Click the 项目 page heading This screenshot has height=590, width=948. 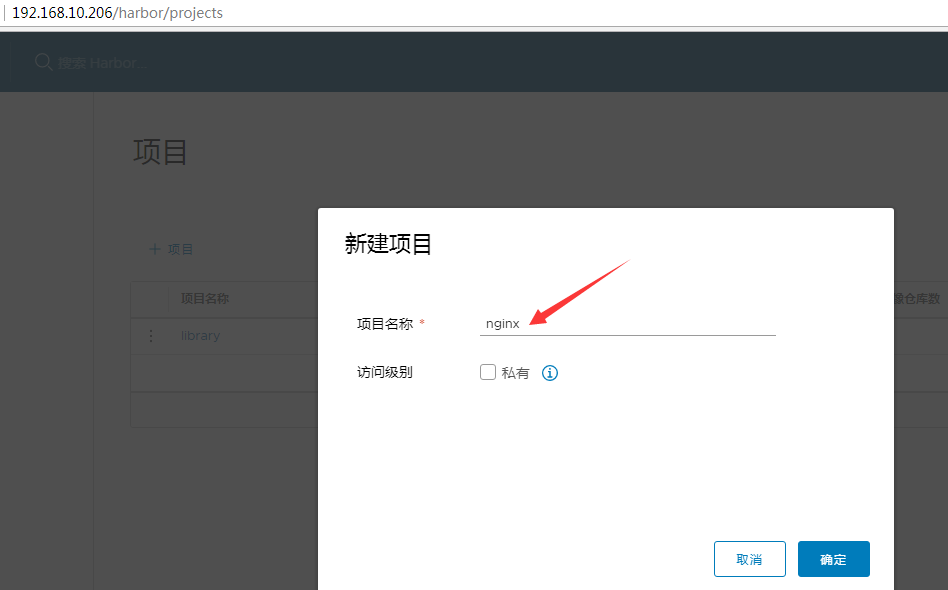coord(160,152)
